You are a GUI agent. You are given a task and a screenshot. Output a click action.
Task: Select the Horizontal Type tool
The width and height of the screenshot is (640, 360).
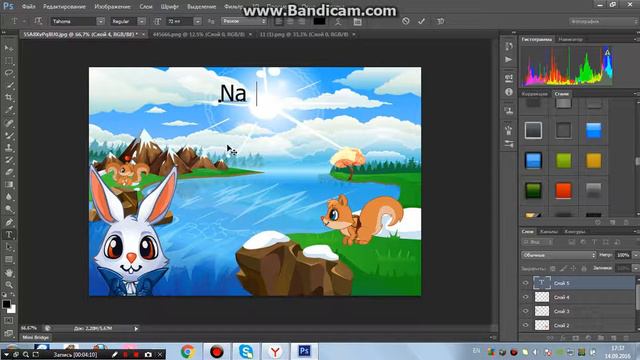[9, 235]
